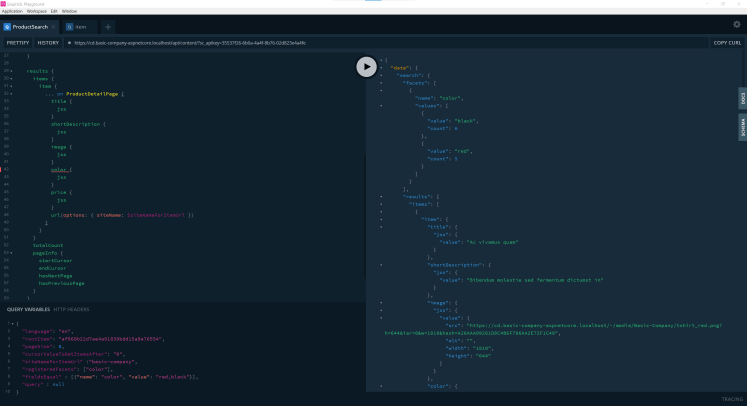Copy the request as CURL
This screenshot has width=747, height=406.
coord(726,43)
